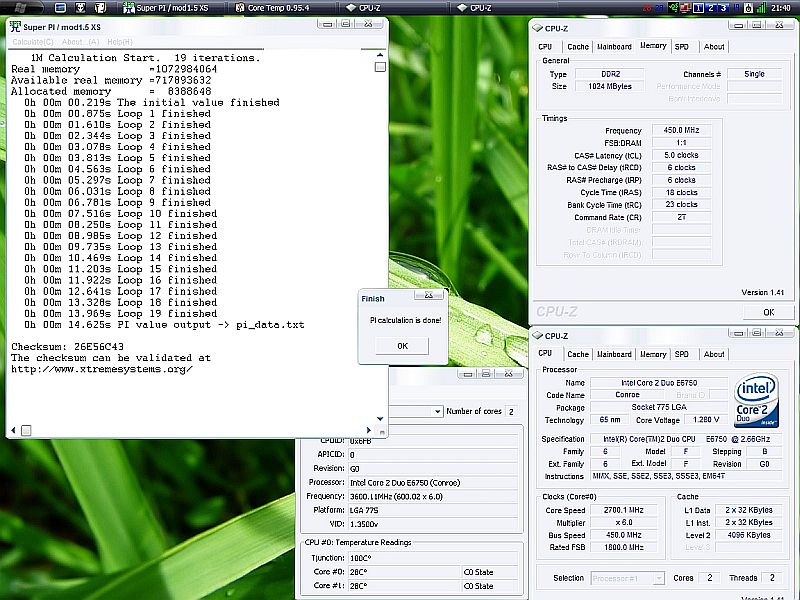Open Memory tab in the CPU-Z processor window
800x600 pixels.
pos(653,354)
